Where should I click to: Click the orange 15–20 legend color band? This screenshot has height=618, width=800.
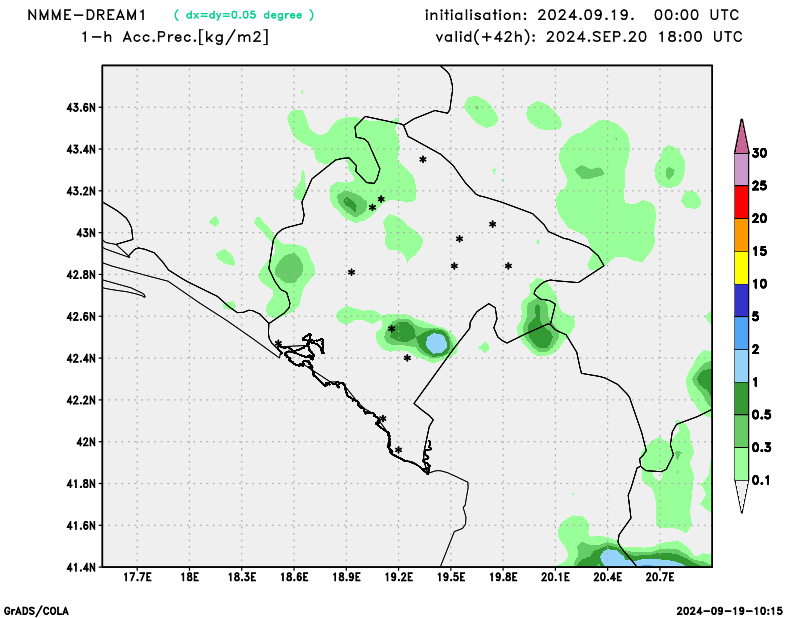[741, 235]
